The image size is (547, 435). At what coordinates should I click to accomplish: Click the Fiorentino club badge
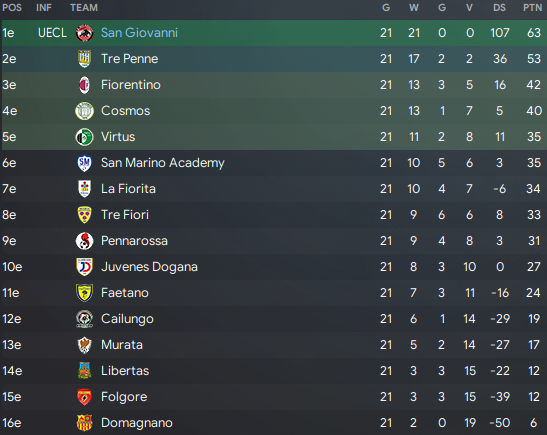pos(84,85)
